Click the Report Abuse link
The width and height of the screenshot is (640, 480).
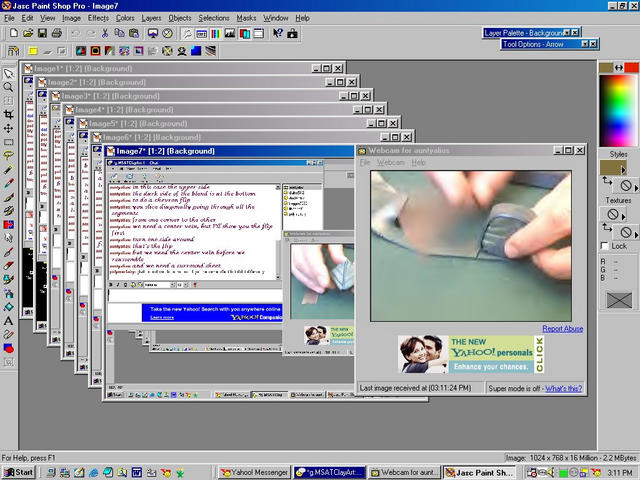(x=562, y=329)
